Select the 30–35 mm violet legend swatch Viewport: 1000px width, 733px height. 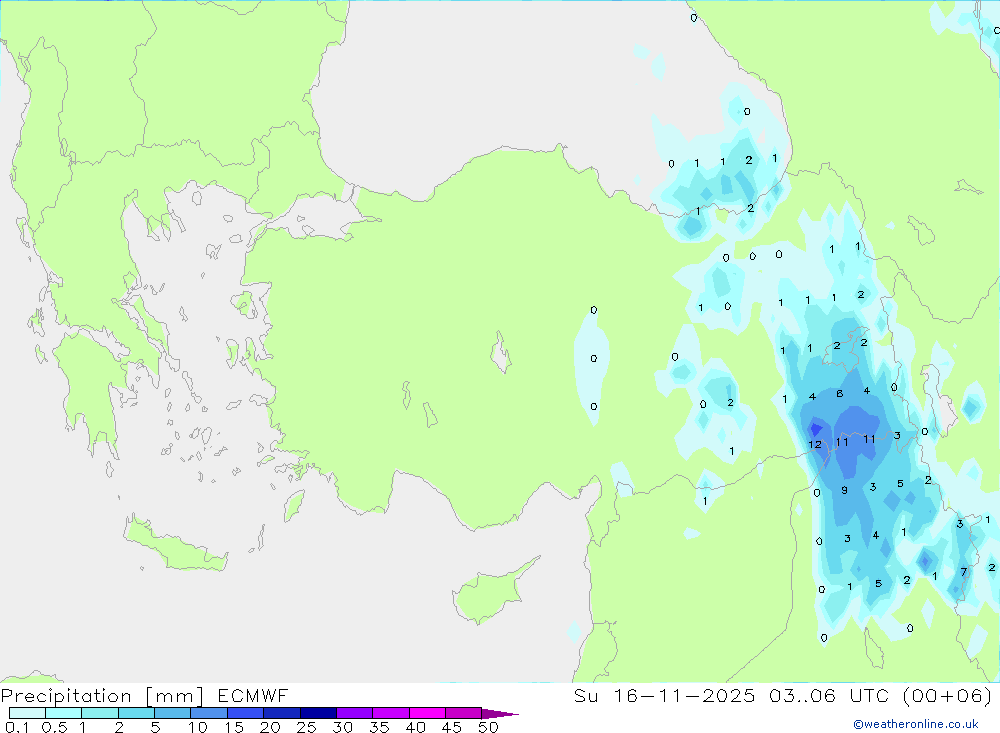(354, 713)
